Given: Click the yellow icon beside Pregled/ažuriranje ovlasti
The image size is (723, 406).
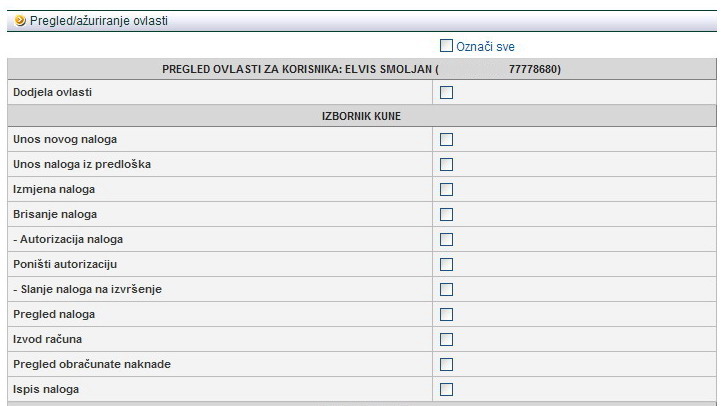Looking at the screenshot, I should 20,20.
